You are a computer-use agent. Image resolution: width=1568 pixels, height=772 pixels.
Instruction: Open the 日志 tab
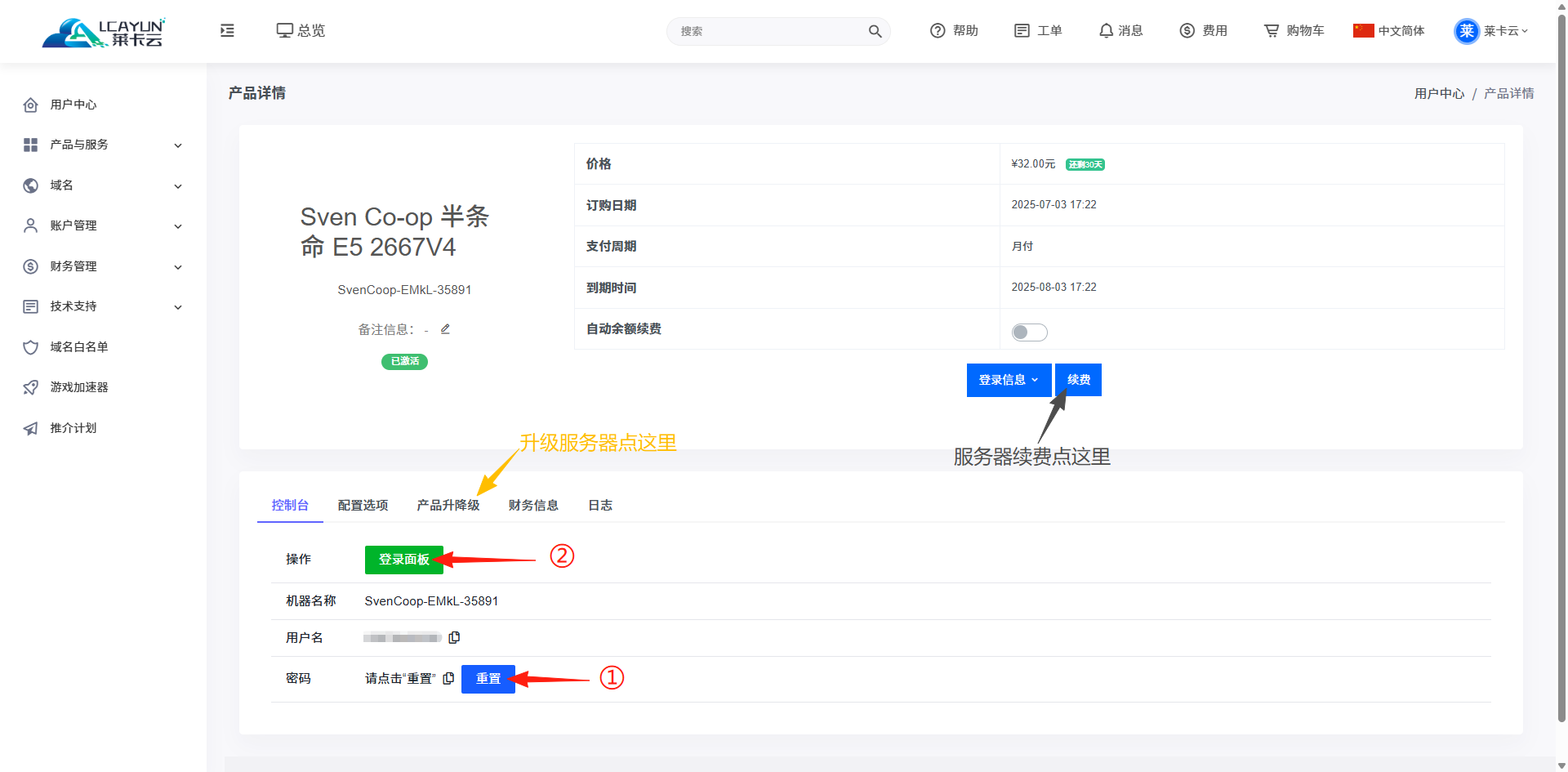[600, 505]
